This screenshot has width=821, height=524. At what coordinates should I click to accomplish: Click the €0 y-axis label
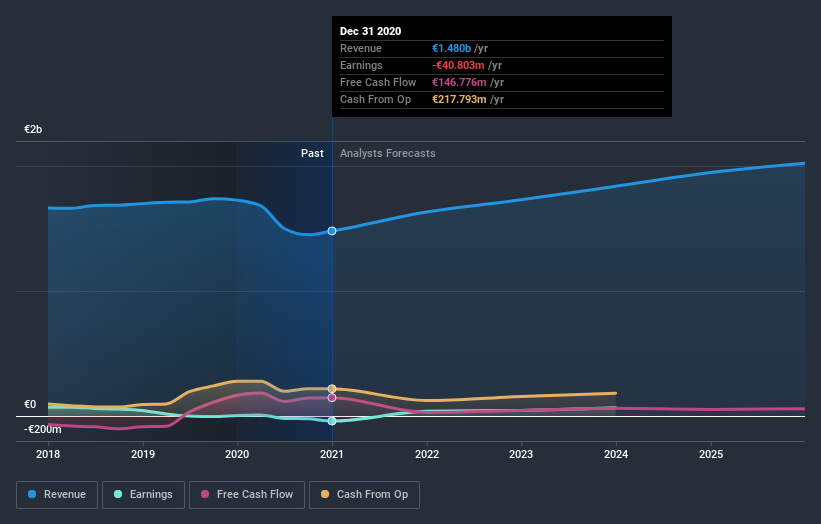point(30,404)
